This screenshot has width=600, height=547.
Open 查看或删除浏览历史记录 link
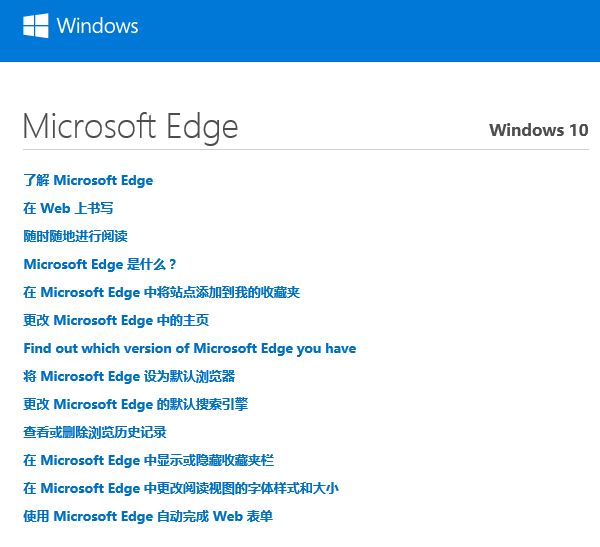pyautogui.click(x=94, y=432)
